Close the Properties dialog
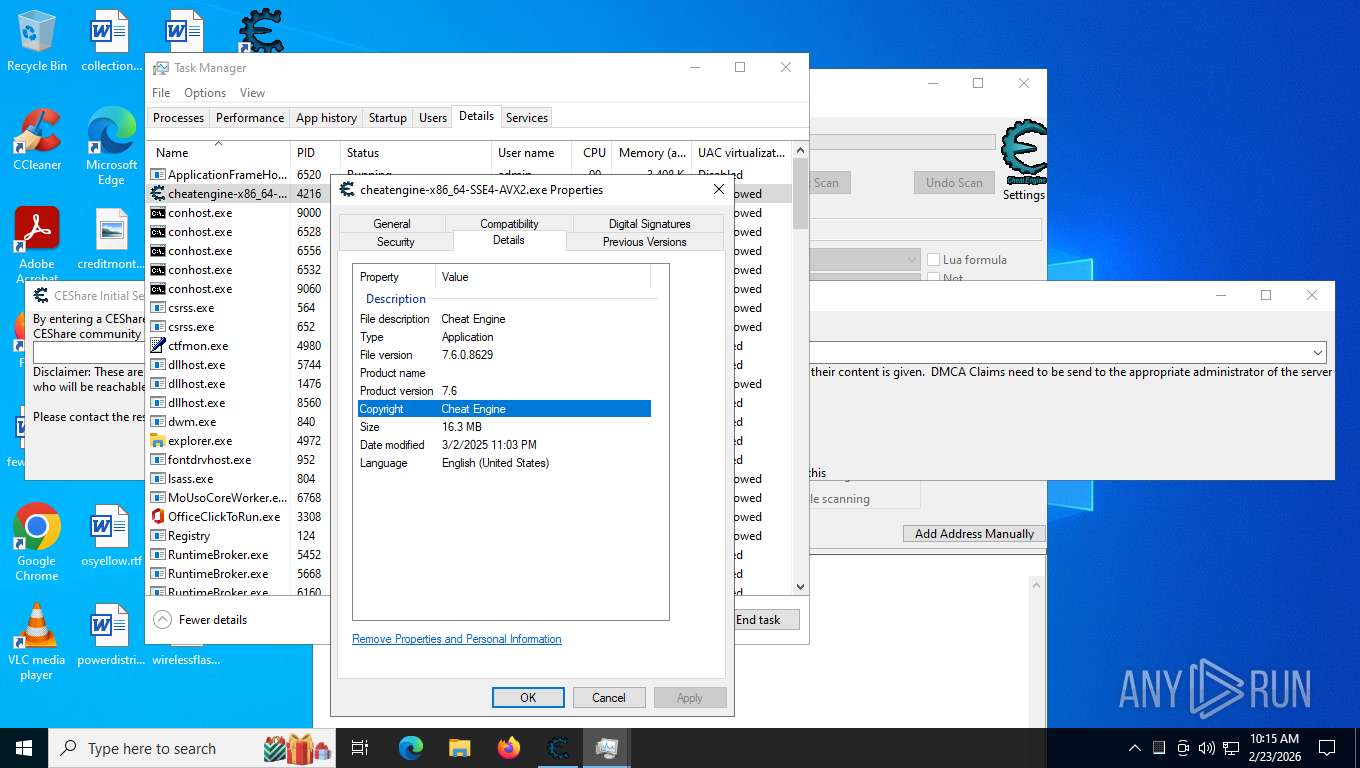Image resolution: width=1360 pixels, height=768 pixels. pos(718,189)
